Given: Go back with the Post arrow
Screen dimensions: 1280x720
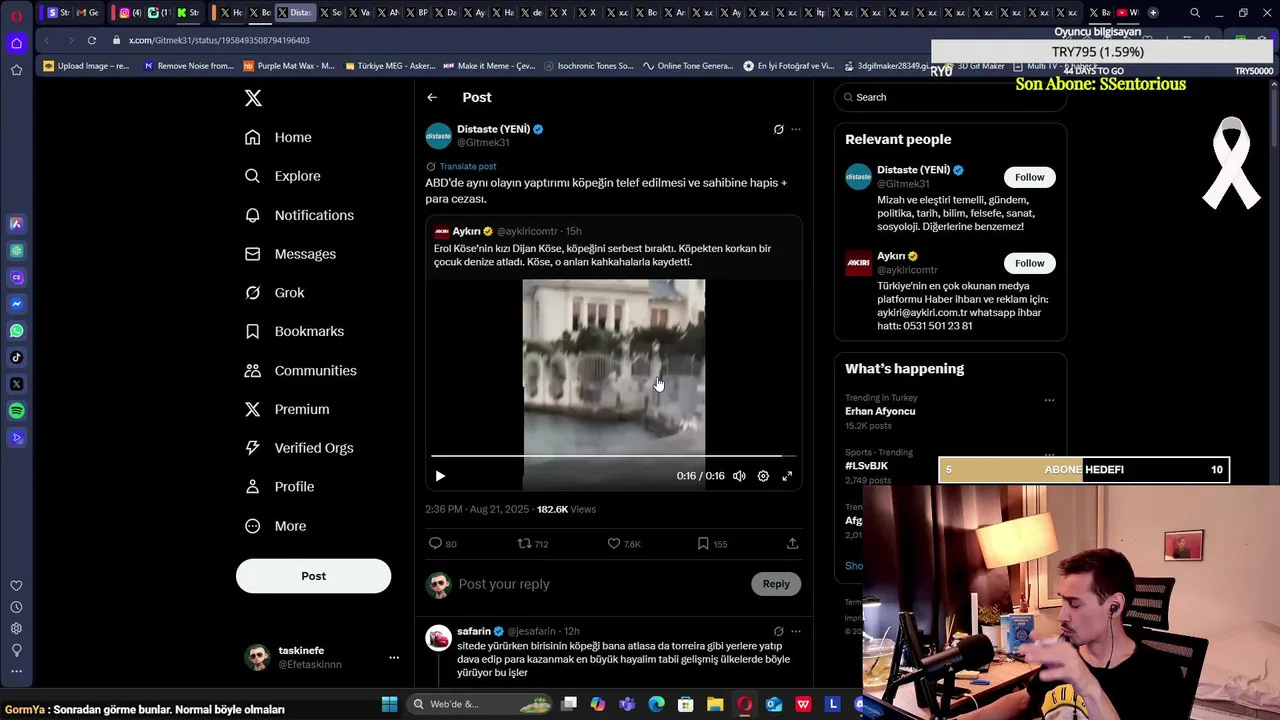Looking at the screenshot, I should tap(432, 97).
